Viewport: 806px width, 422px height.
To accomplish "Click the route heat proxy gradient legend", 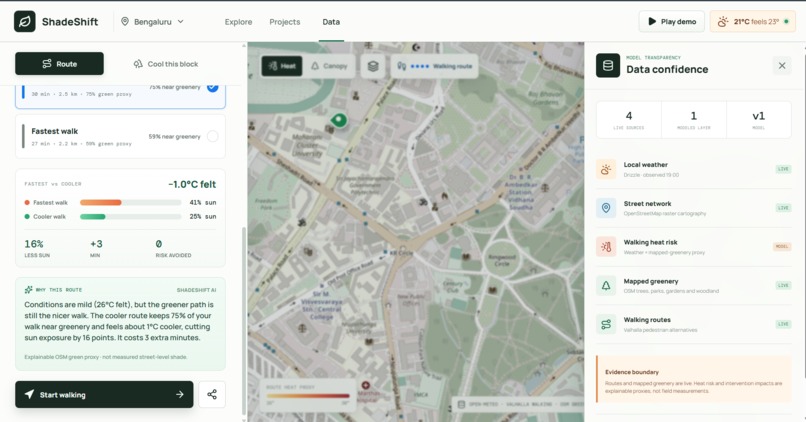I will [x=307, y=395].
